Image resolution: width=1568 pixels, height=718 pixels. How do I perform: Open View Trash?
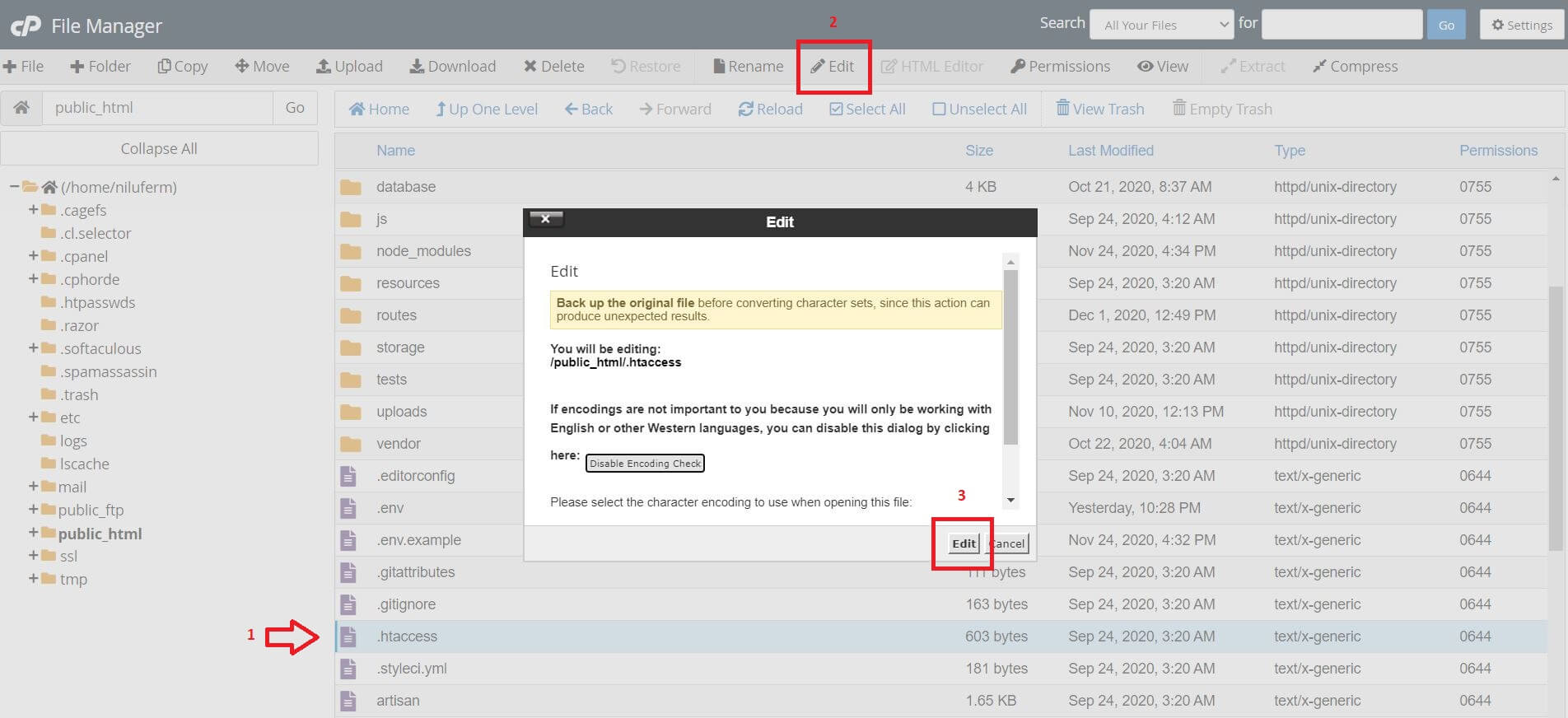pos(1100,109)
